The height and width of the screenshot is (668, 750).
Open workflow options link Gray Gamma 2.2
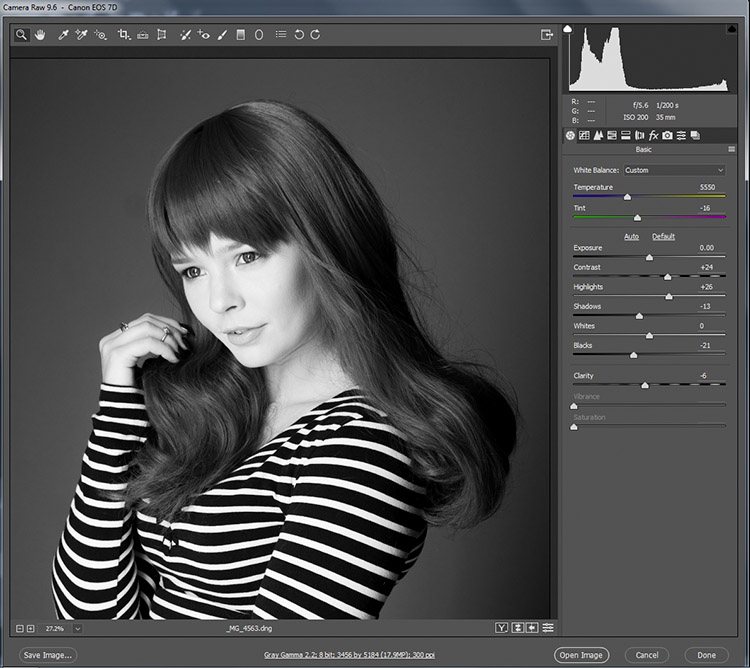pos(349,655)
